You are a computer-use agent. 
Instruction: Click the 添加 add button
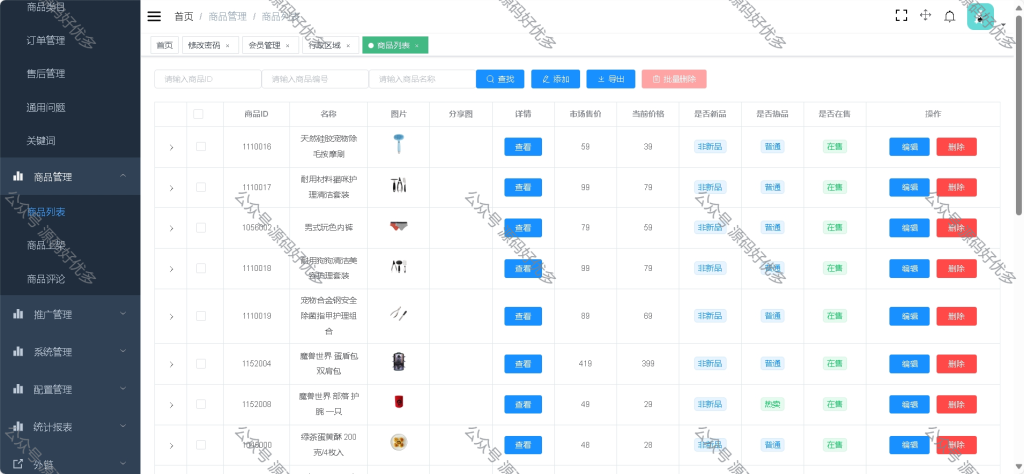(x=555, y=79)
